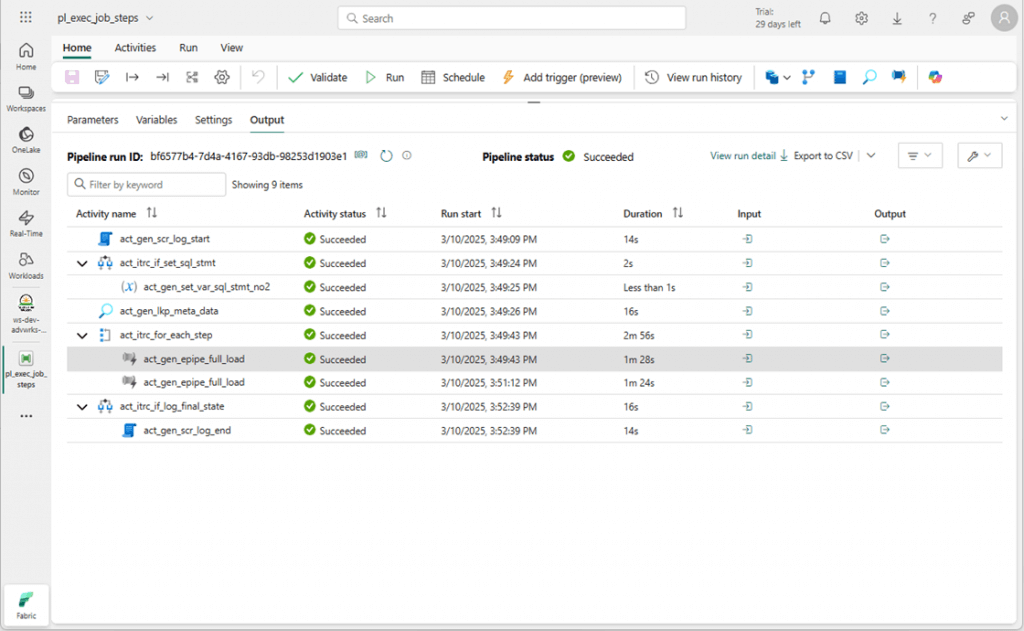Expand the Export to CSV dropdown arrow
Viewport: 1024px width, 631px height.
coord(871,156)
